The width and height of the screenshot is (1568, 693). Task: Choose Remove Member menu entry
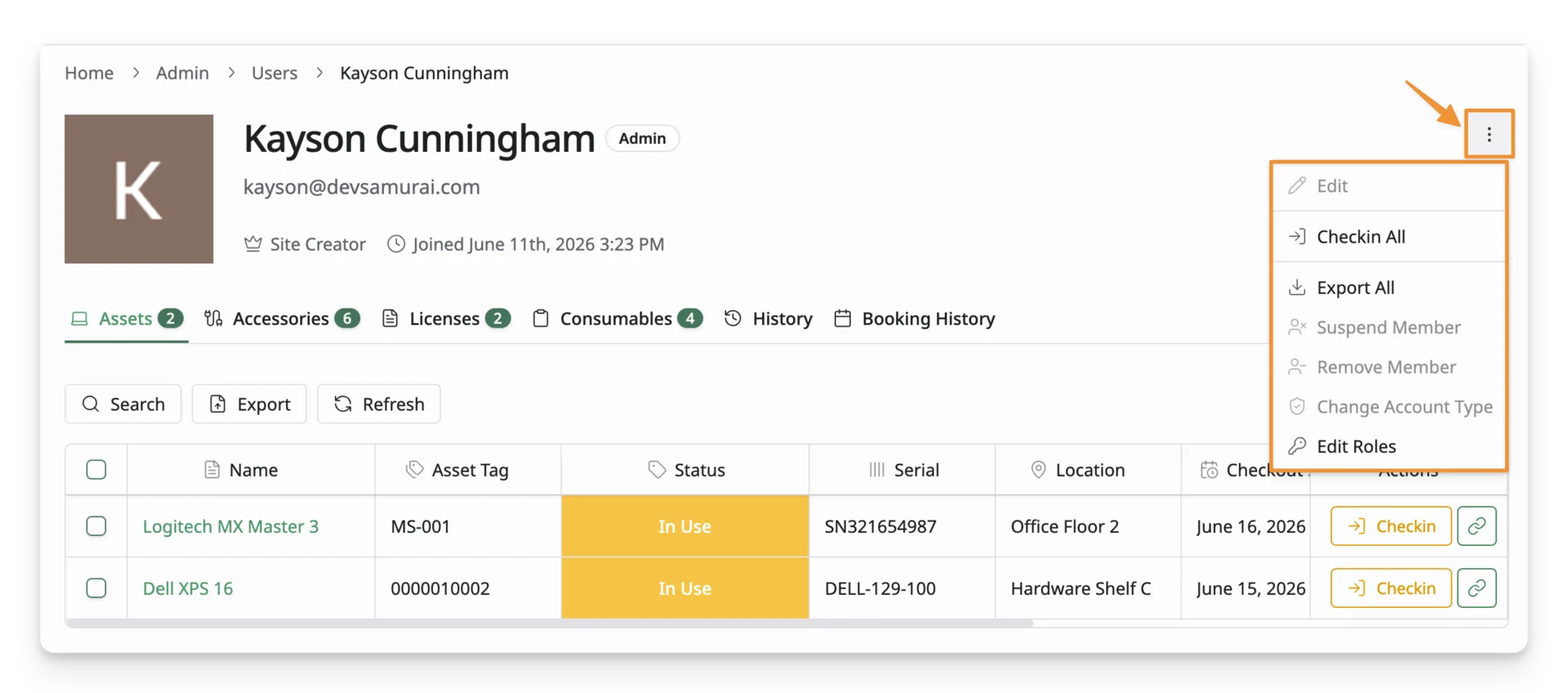click(1389, 368)
